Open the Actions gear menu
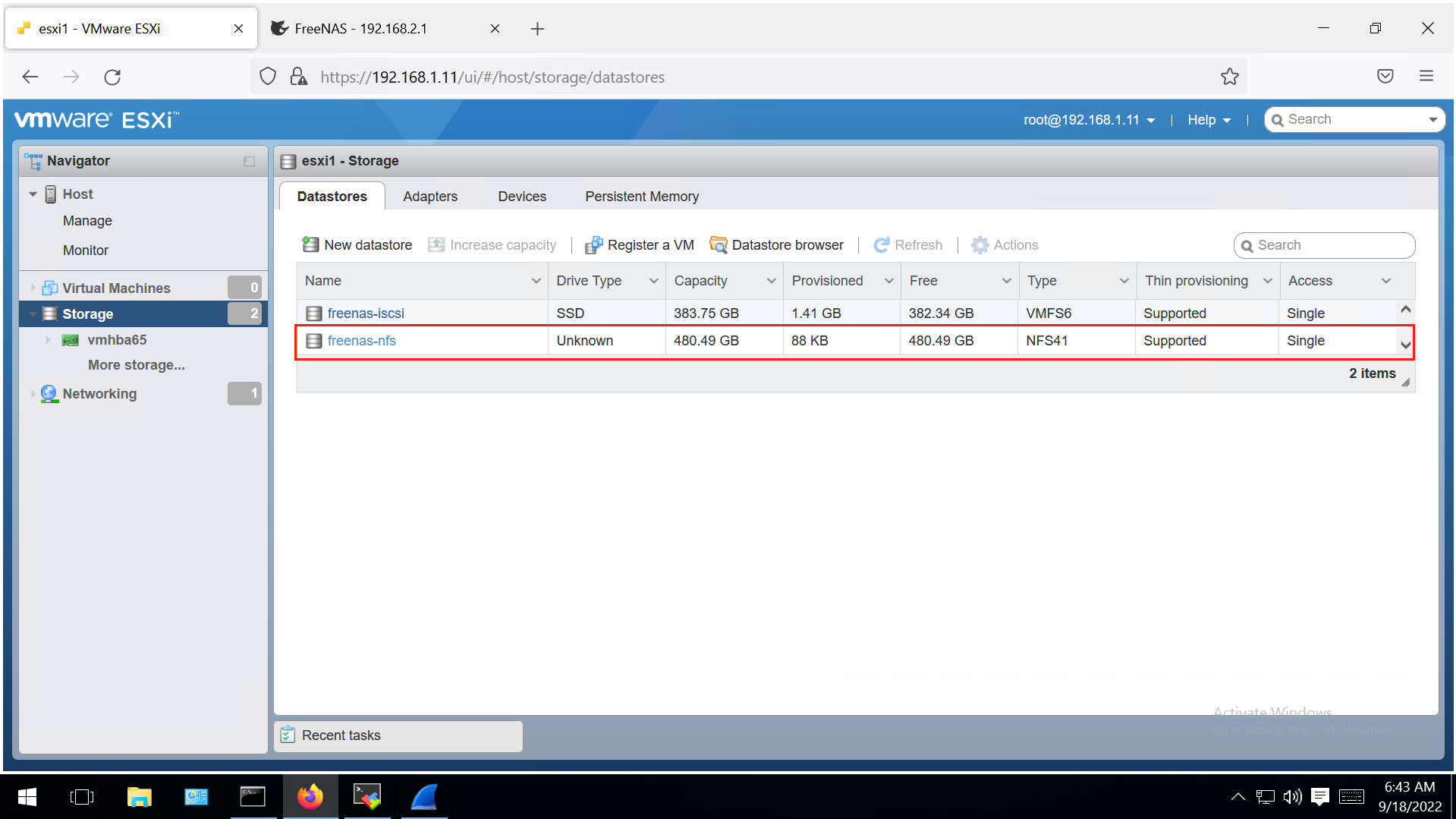The image size is (1456, 819). pyautogui.click(x=982, y=244)
